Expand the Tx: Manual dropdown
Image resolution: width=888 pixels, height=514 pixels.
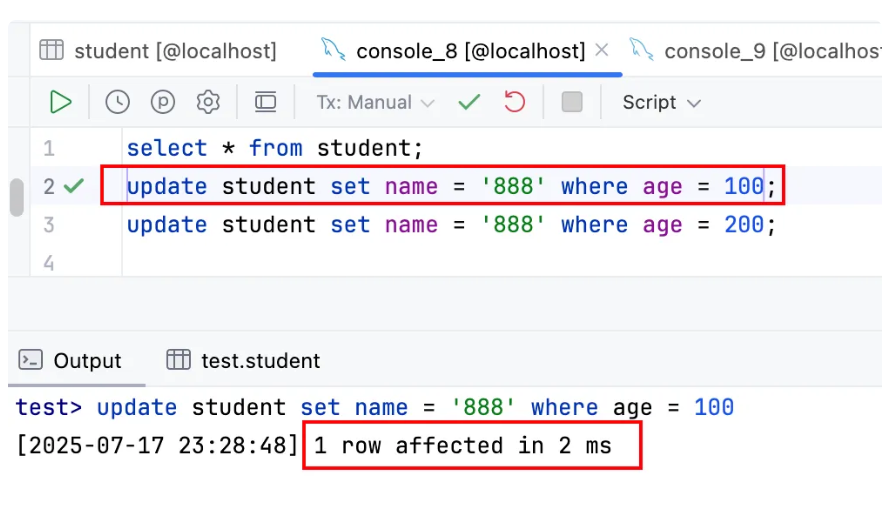375,102
